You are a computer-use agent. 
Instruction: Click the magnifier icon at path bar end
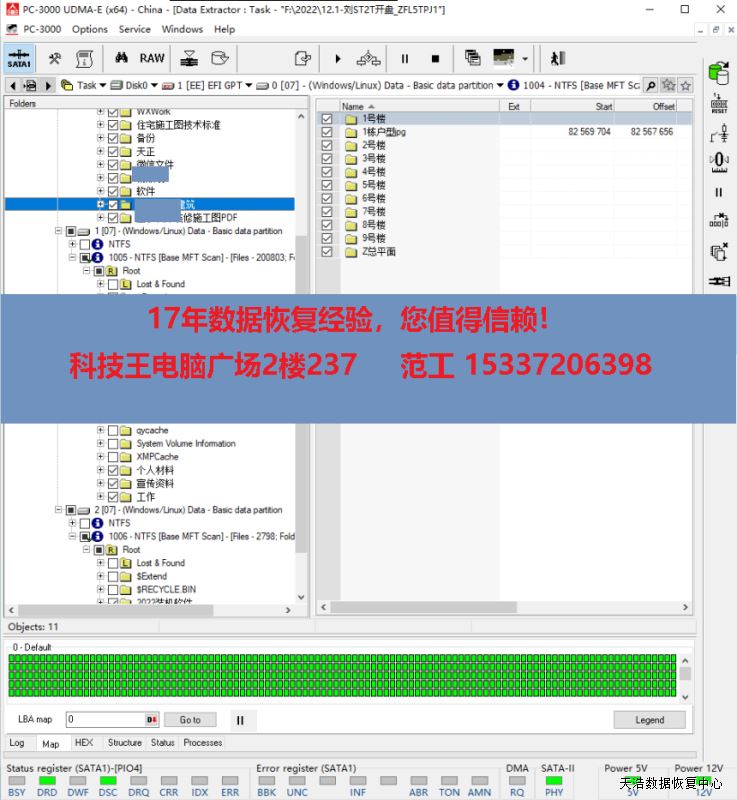point(651,85)
